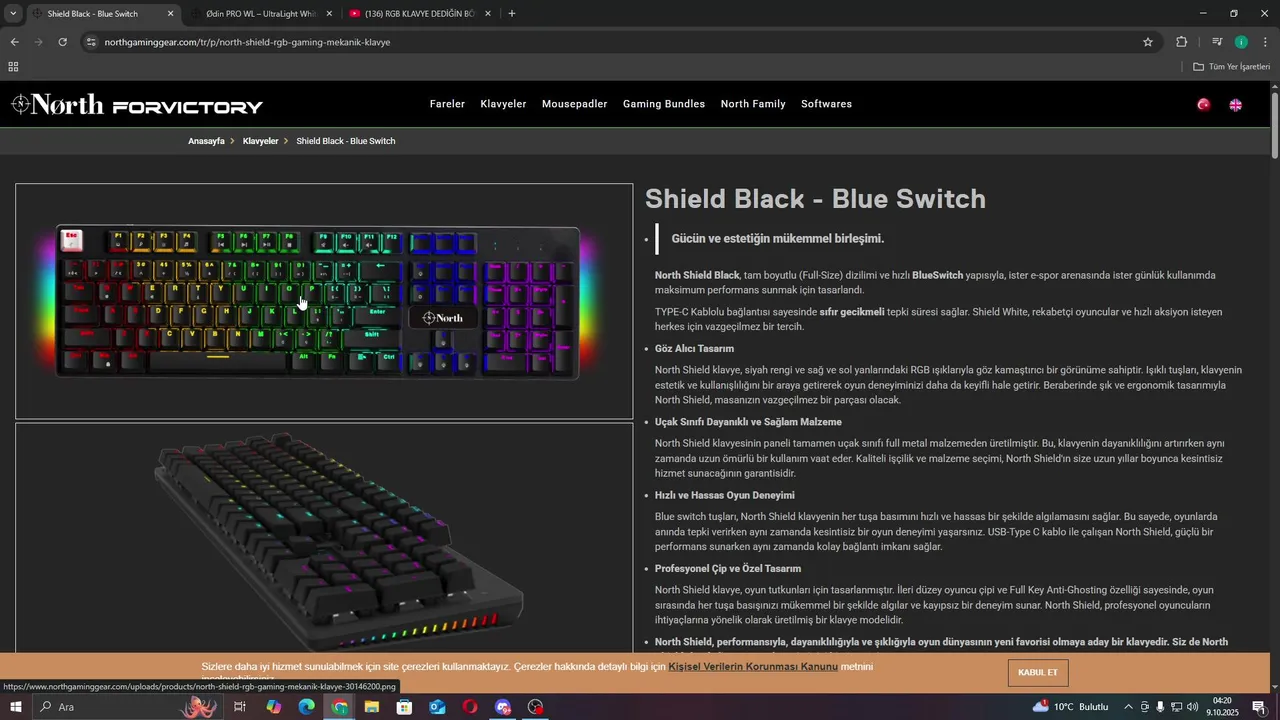
Task: Open File Explorer from the taskbar
Action: pyautogui.click(x=371, y=707)
